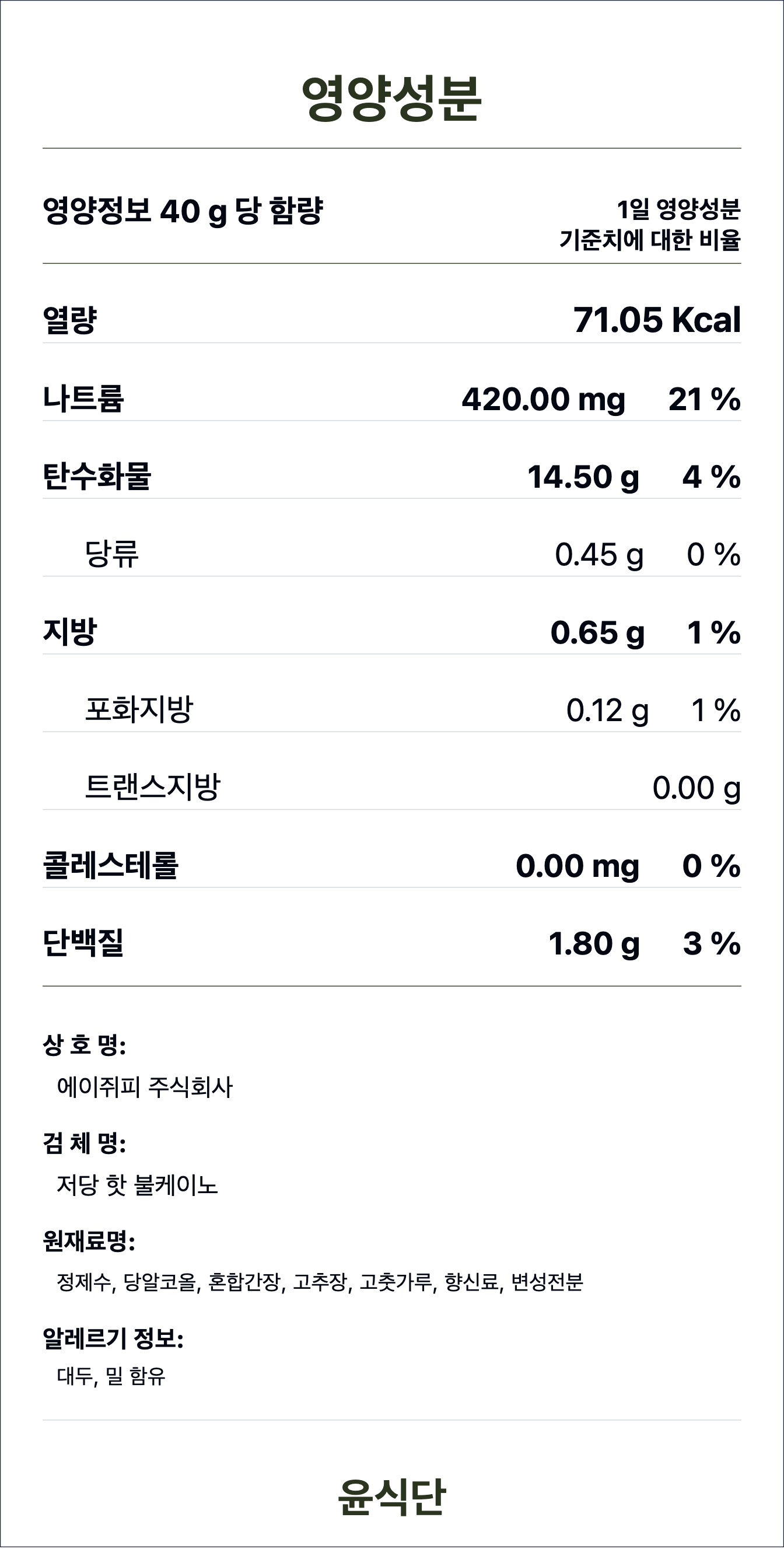Viewport: 784px width, 1549px height.
Task: Click the 420.00 mg sodium amount
Action: point(543,399)
